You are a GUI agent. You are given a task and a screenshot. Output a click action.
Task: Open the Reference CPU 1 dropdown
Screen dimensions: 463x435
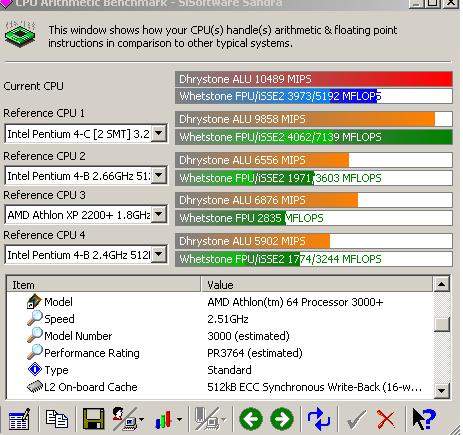pyautogui.click(x=159, y=134)
